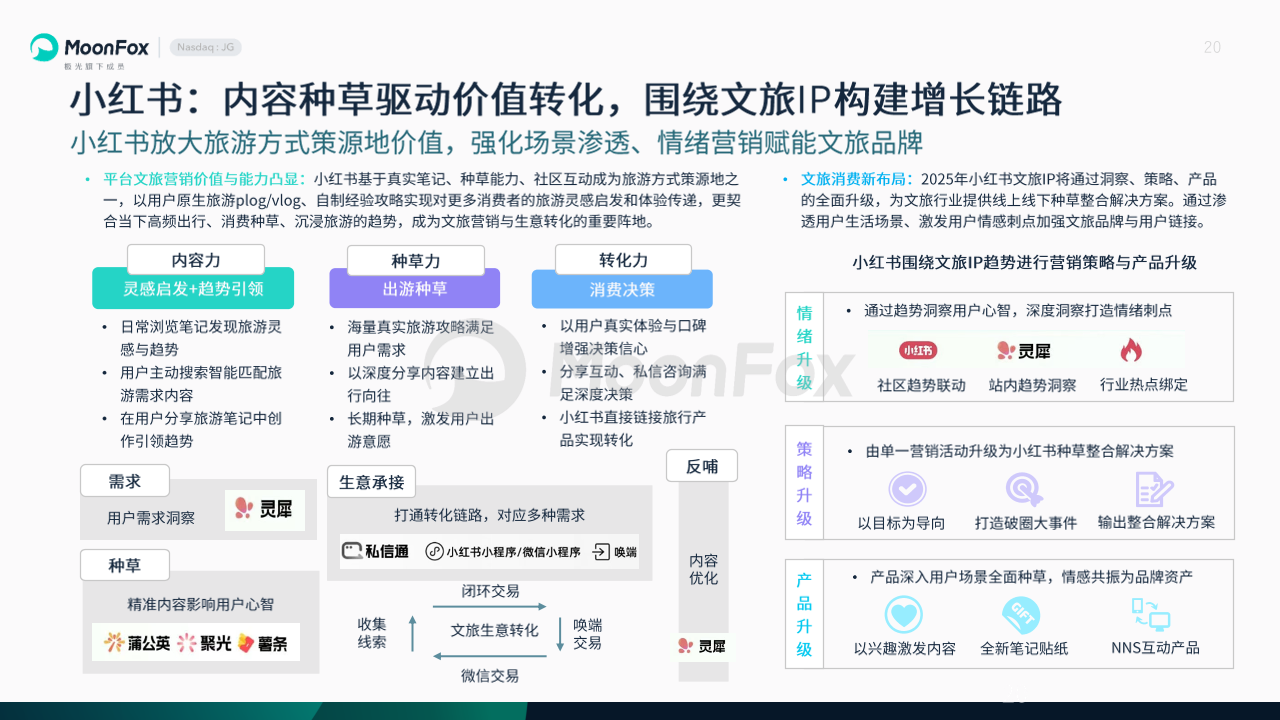Click the 灵犀 logo beside 用户需求洞察
Screen dimensions: 1280x720
[x=264, y=509]
